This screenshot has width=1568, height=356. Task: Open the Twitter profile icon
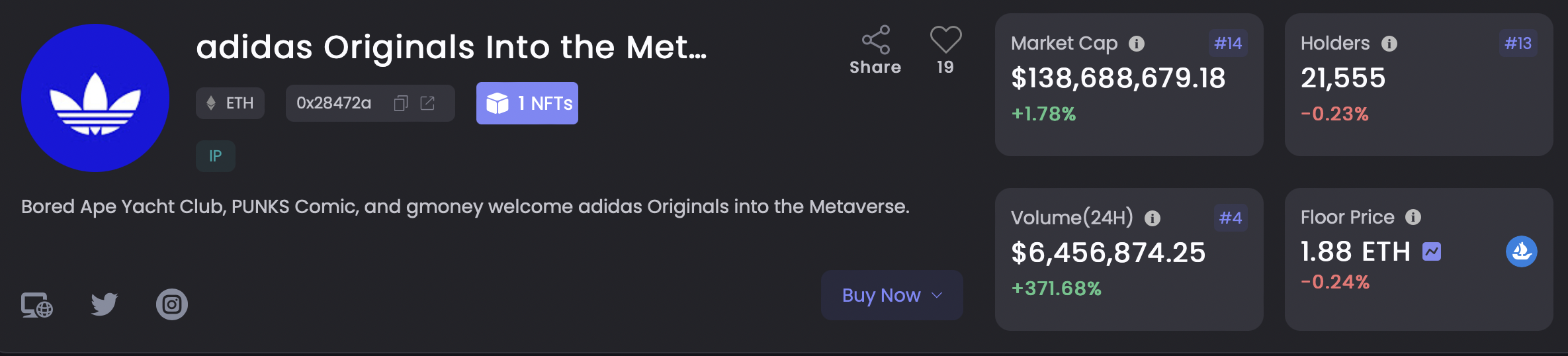tap(105, 304)
